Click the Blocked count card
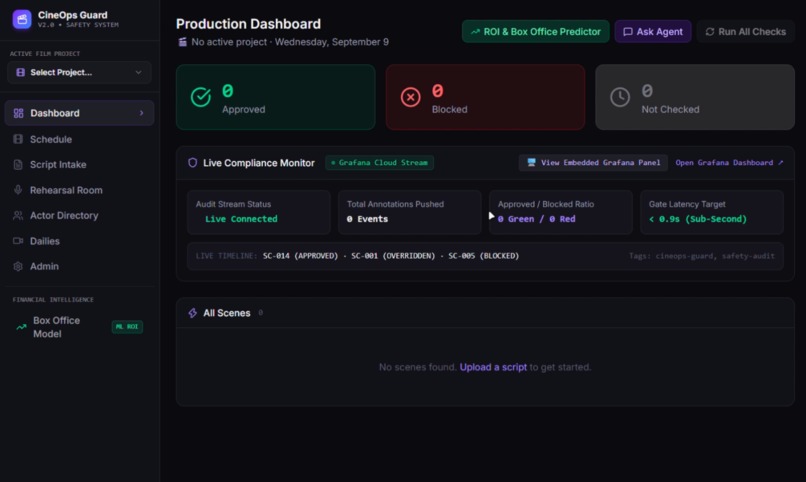806x482 pixels. point(485,97)
